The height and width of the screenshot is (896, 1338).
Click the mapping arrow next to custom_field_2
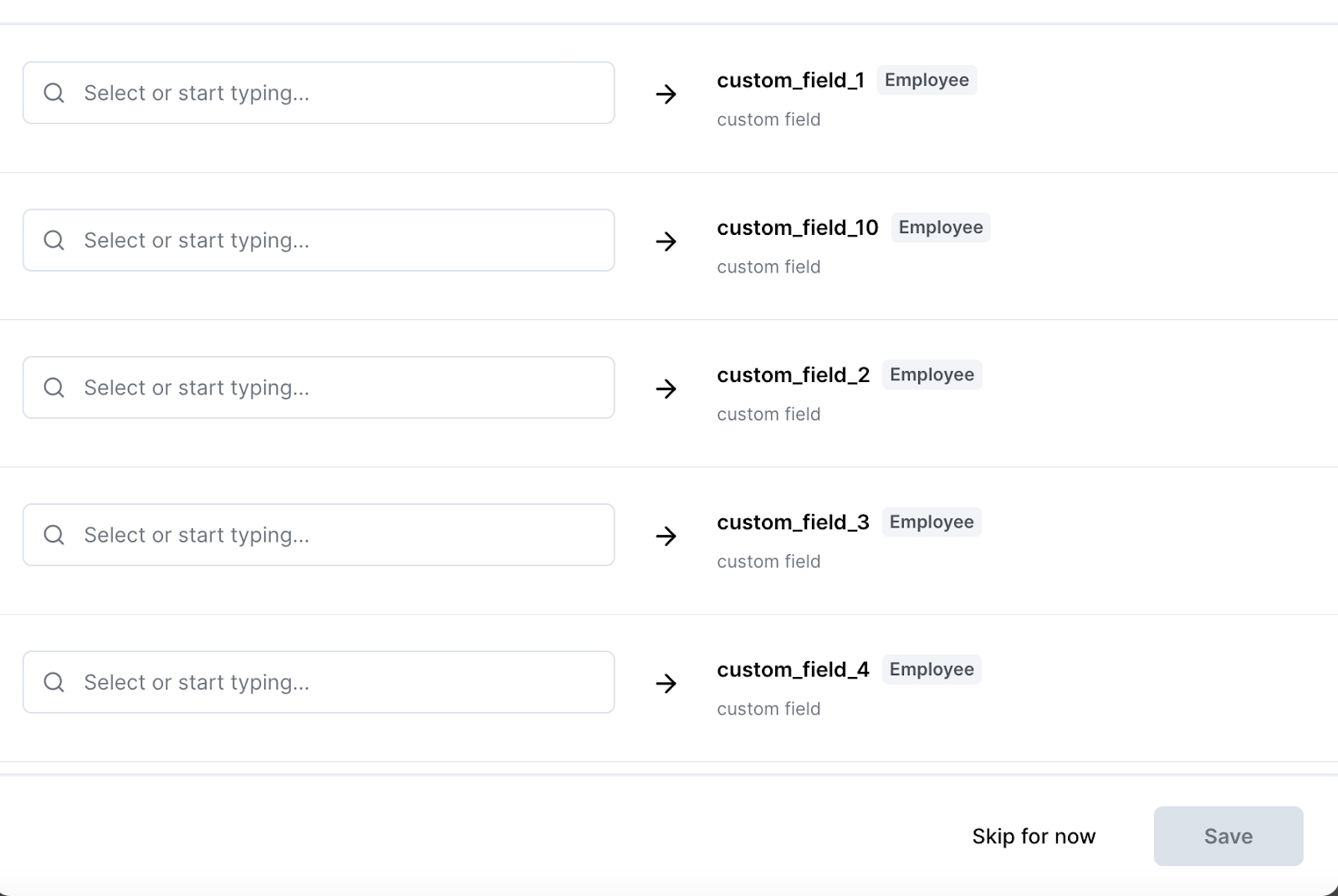[x=666, y=389]
